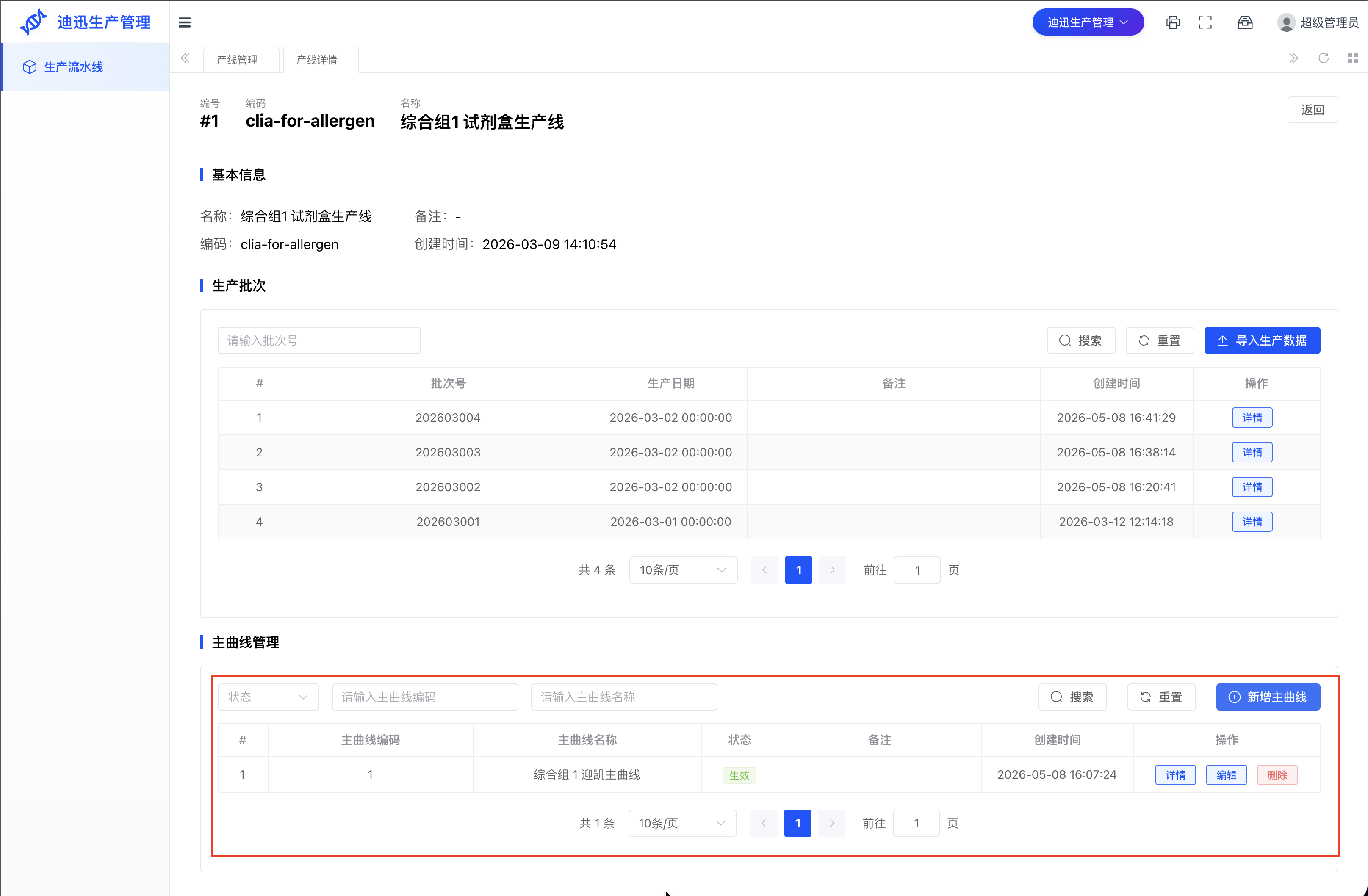
Task: Click the 主曲线名称 column header
Action: pyautogui.click(x=587, y=740)
